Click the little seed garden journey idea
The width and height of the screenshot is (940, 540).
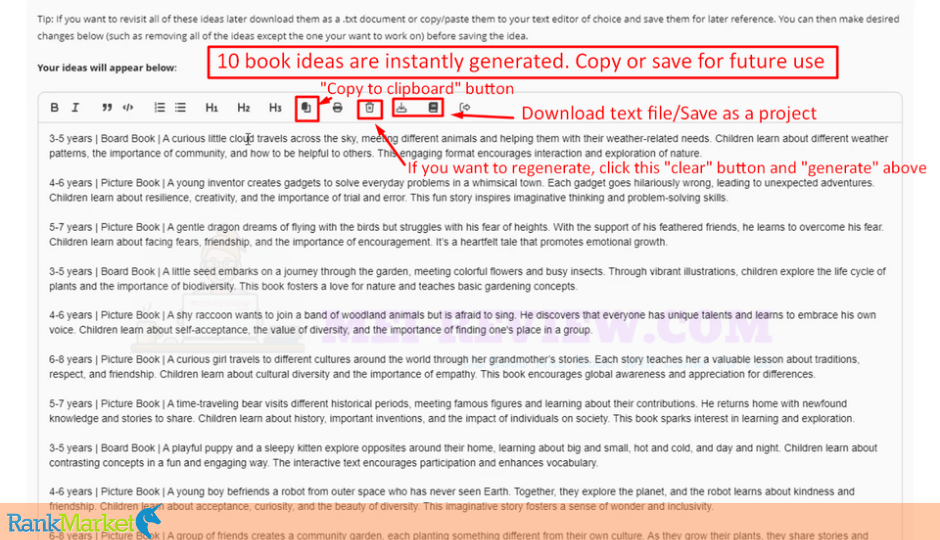tap(468, 279)
